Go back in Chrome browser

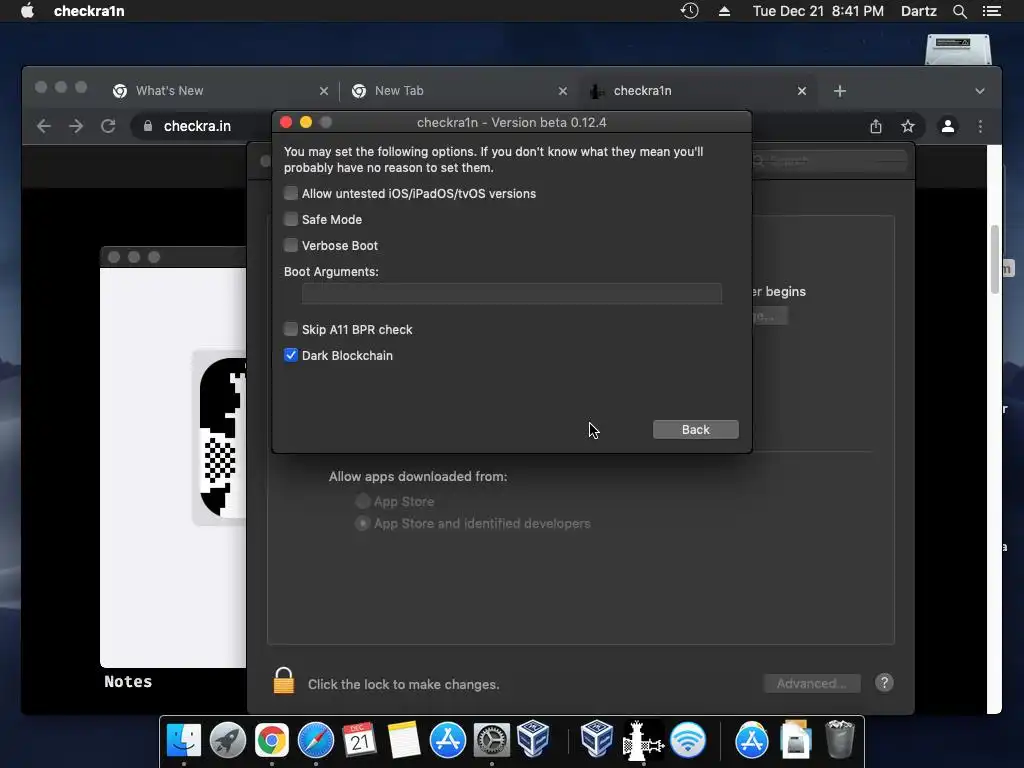coord(44,126)
